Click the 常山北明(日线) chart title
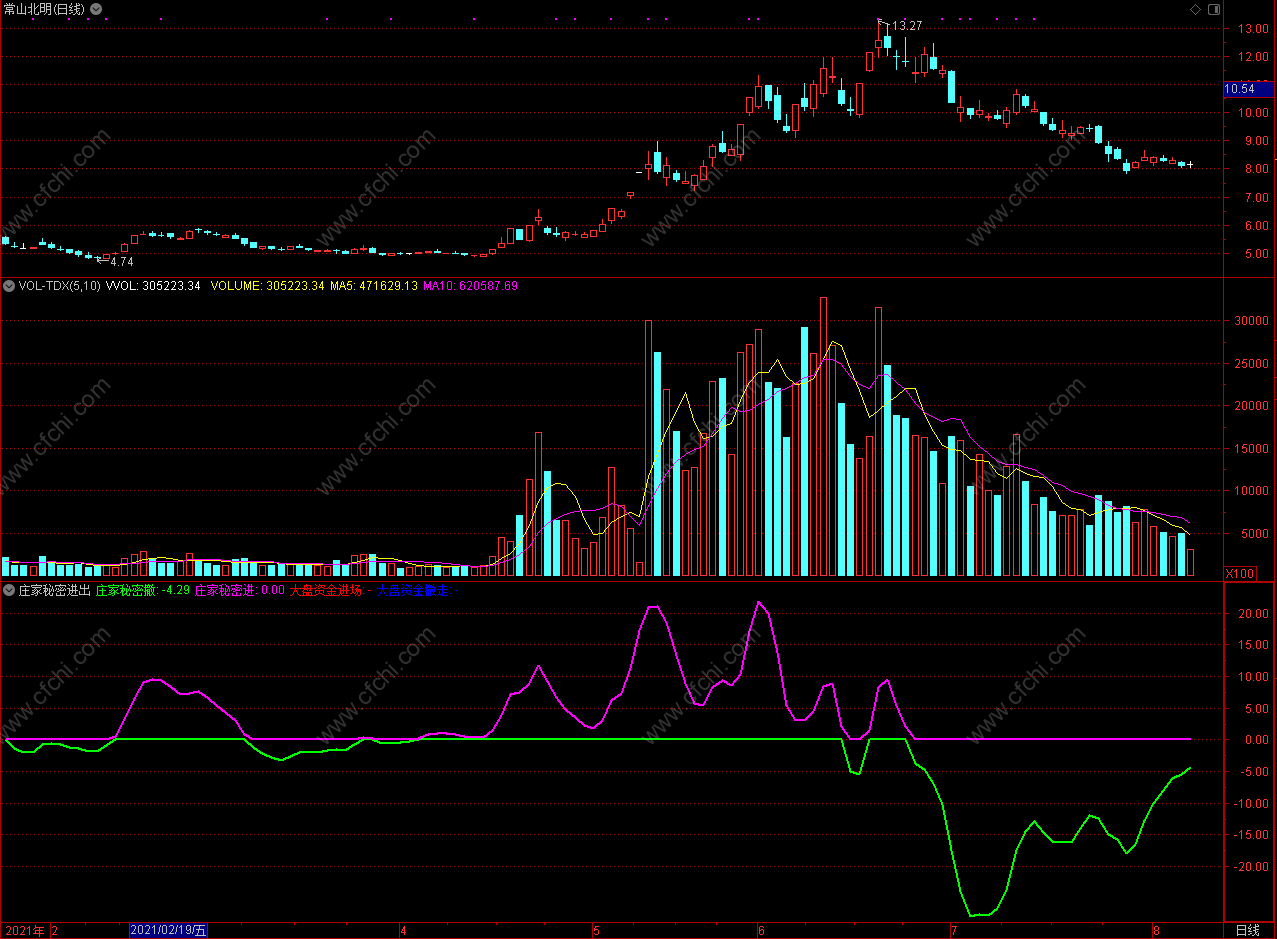 pyautogui.click(x=44, y=9)
